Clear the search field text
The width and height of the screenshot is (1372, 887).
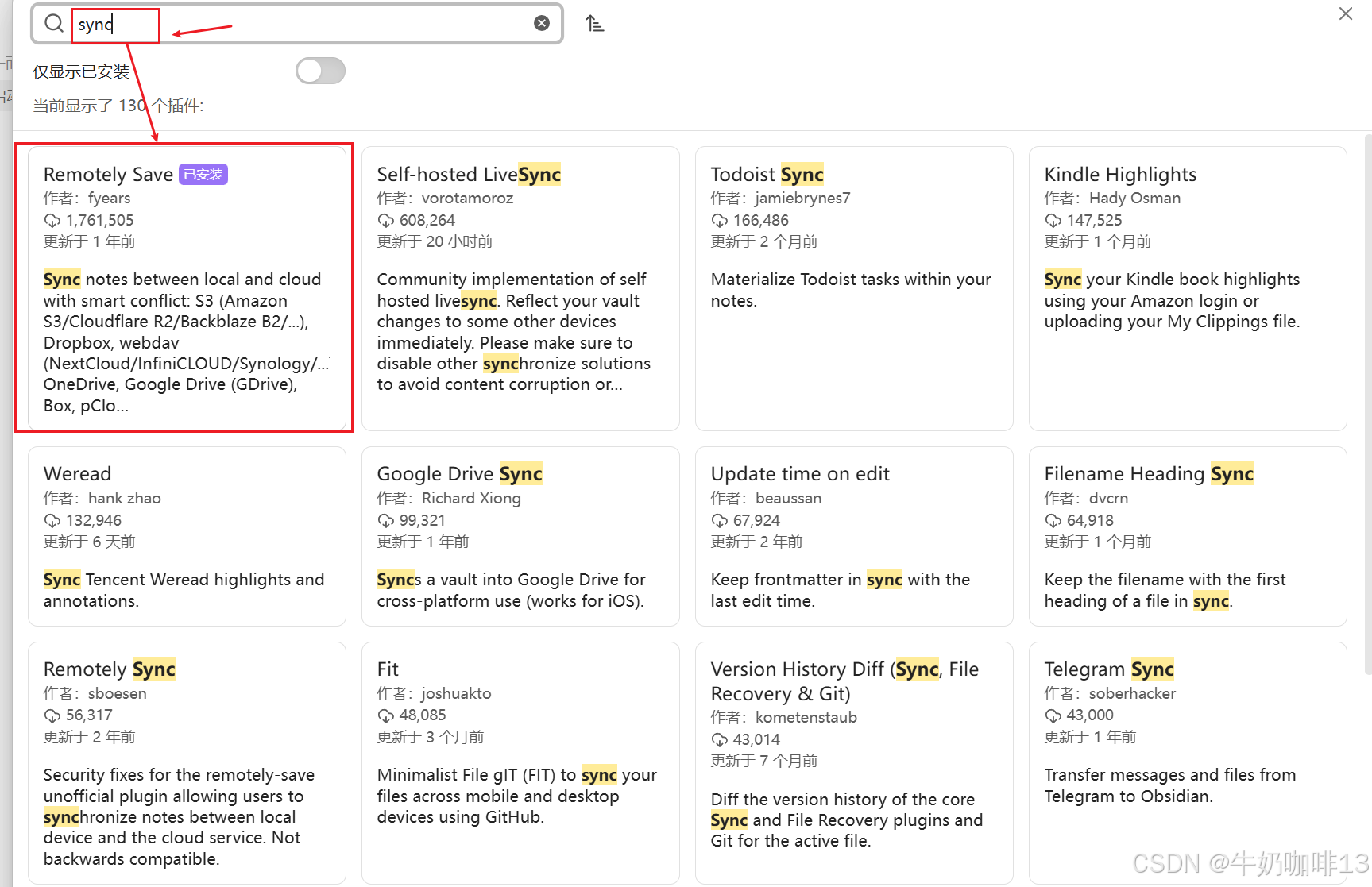(542, 23)
